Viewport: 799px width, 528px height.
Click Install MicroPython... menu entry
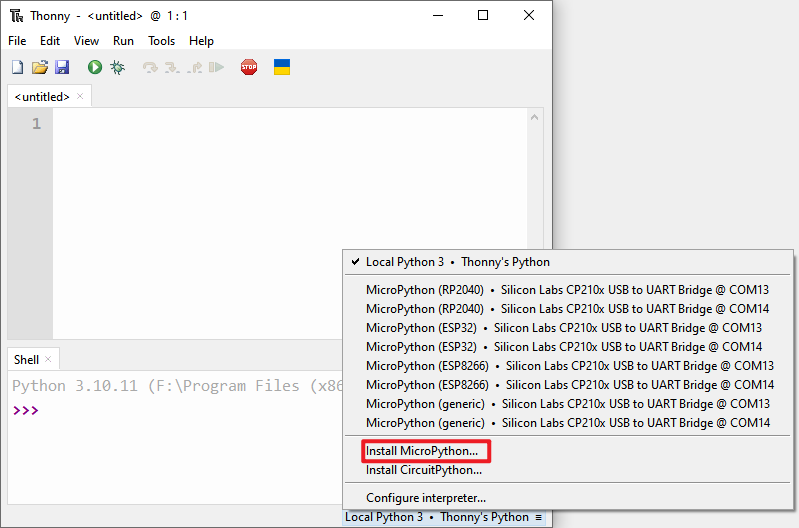568,451
